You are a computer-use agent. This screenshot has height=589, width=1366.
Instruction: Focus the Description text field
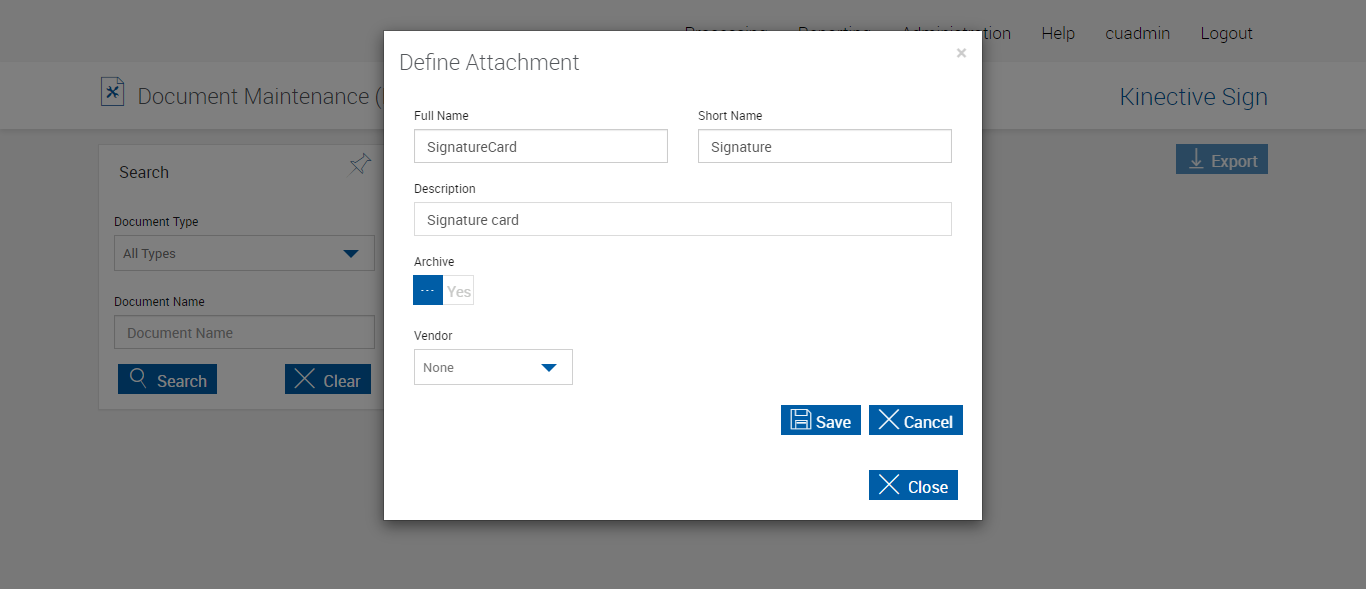[682, 219]
